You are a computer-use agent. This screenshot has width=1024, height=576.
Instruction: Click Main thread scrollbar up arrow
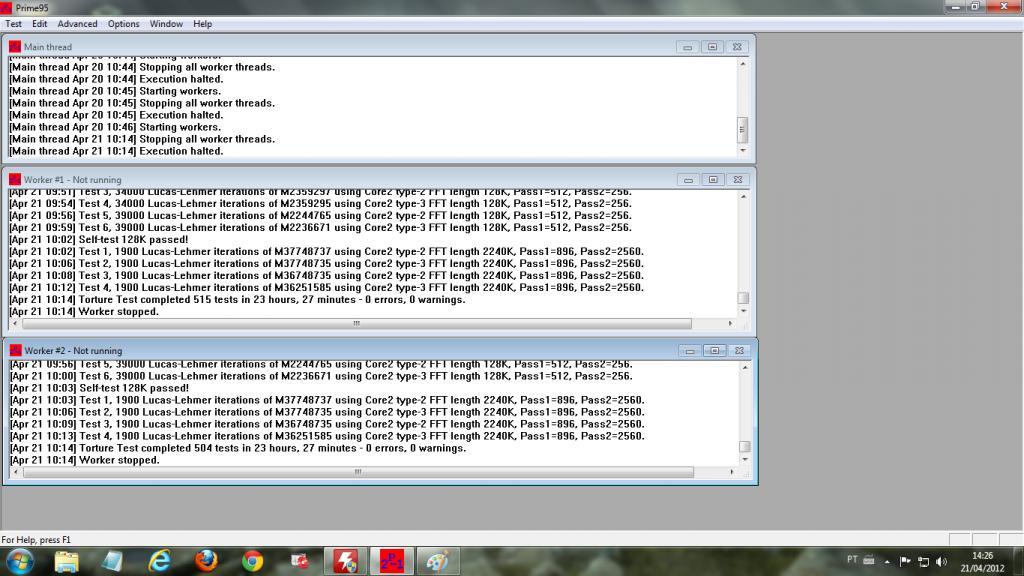[x=743, y=64]
